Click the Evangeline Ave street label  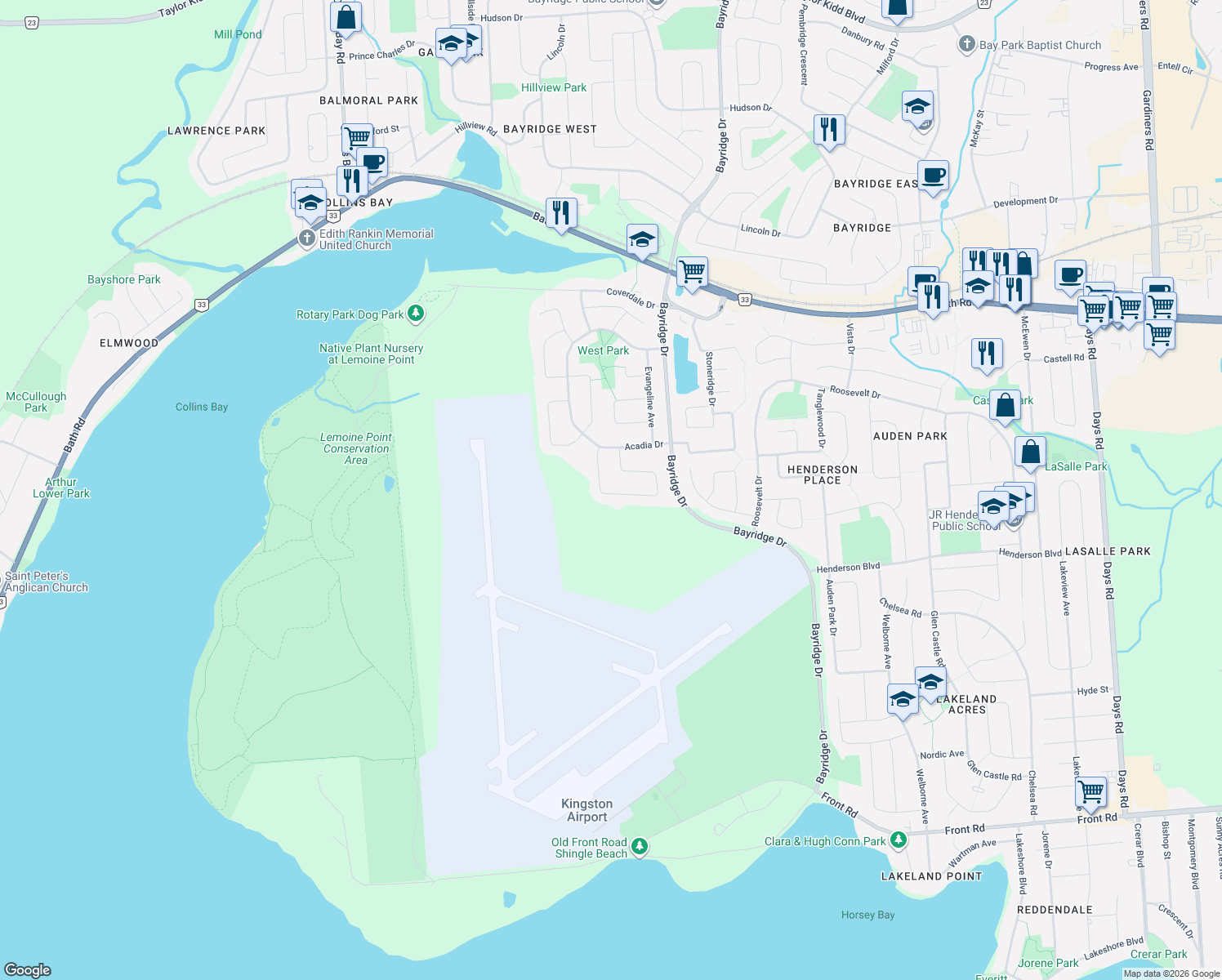coord(649,397)
